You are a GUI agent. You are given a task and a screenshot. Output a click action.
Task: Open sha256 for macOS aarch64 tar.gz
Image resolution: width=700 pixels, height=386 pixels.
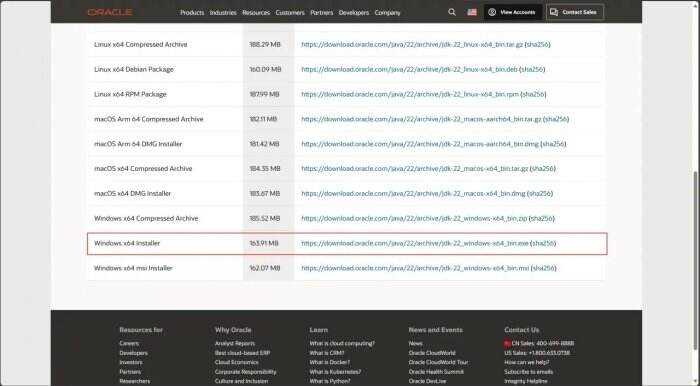coord(556,119)
